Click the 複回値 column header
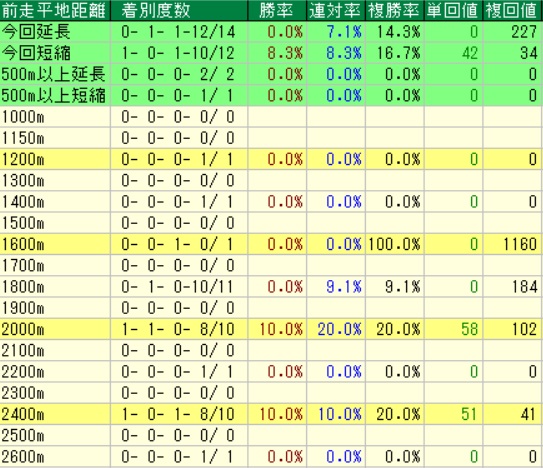 coord(513,11)
